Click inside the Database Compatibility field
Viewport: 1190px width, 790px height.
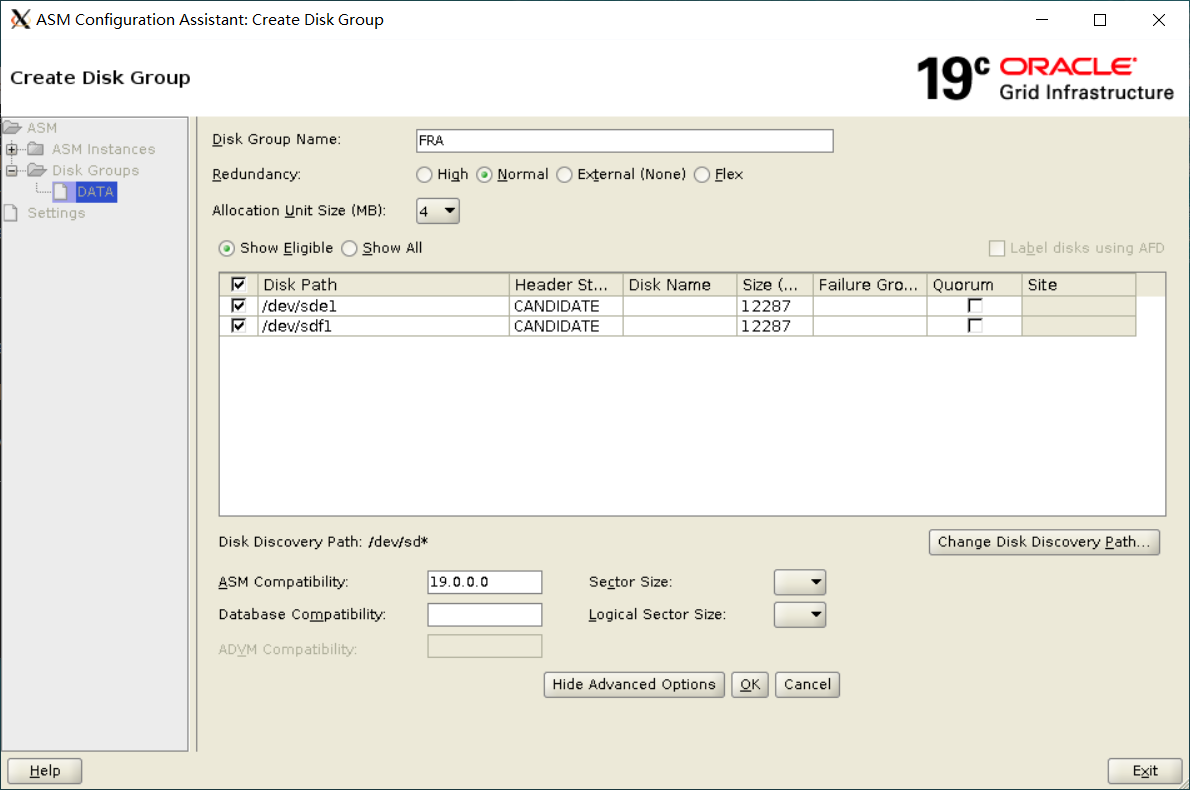[484, 614]
